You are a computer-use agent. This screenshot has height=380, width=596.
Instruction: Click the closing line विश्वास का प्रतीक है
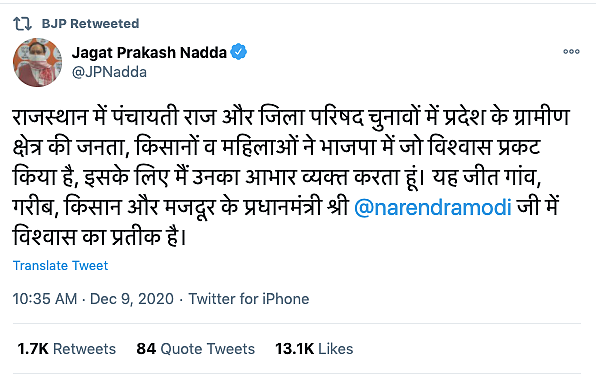point(100,237)
